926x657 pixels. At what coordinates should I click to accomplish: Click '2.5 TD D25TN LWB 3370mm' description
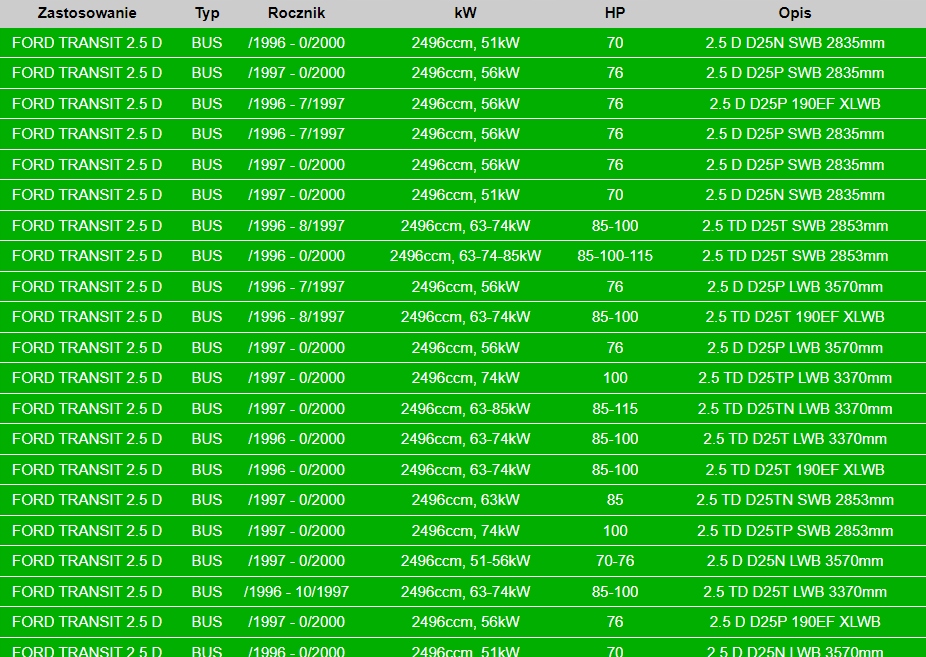point(795,408)
